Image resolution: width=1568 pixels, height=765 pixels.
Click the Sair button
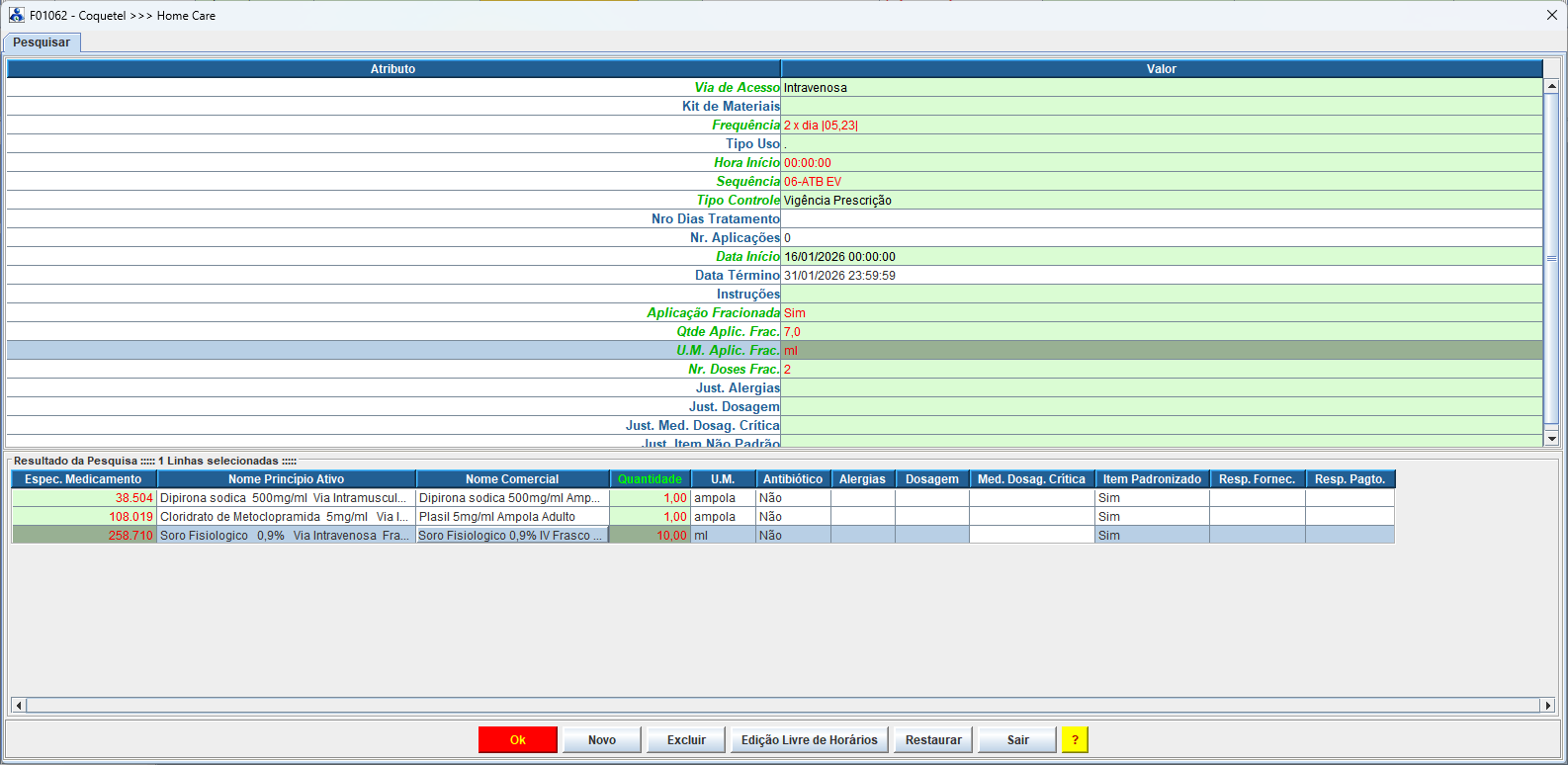click(x=1017, y=740)
